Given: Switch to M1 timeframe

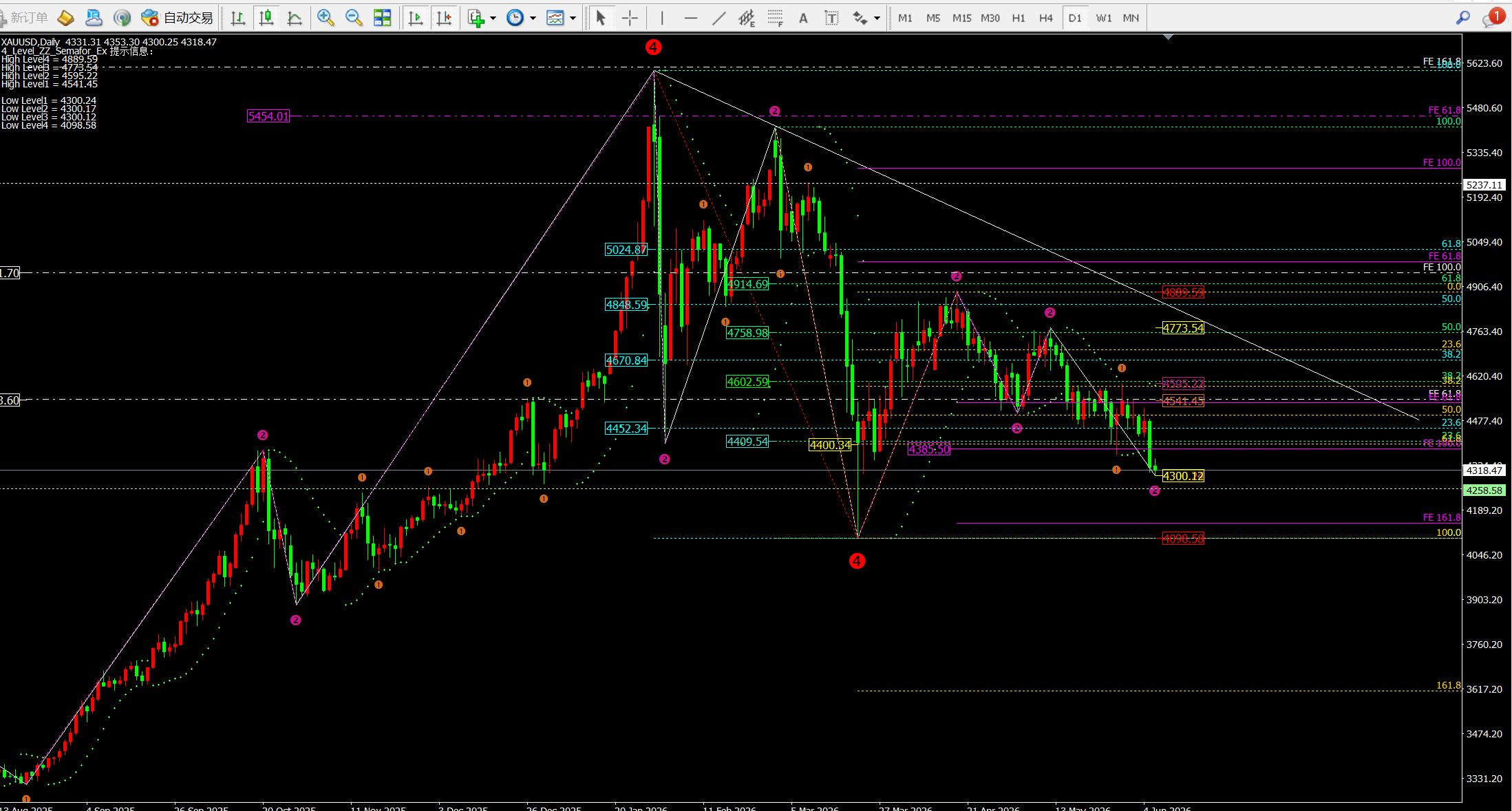Looking at the screenshot, I should coord(905,18).
